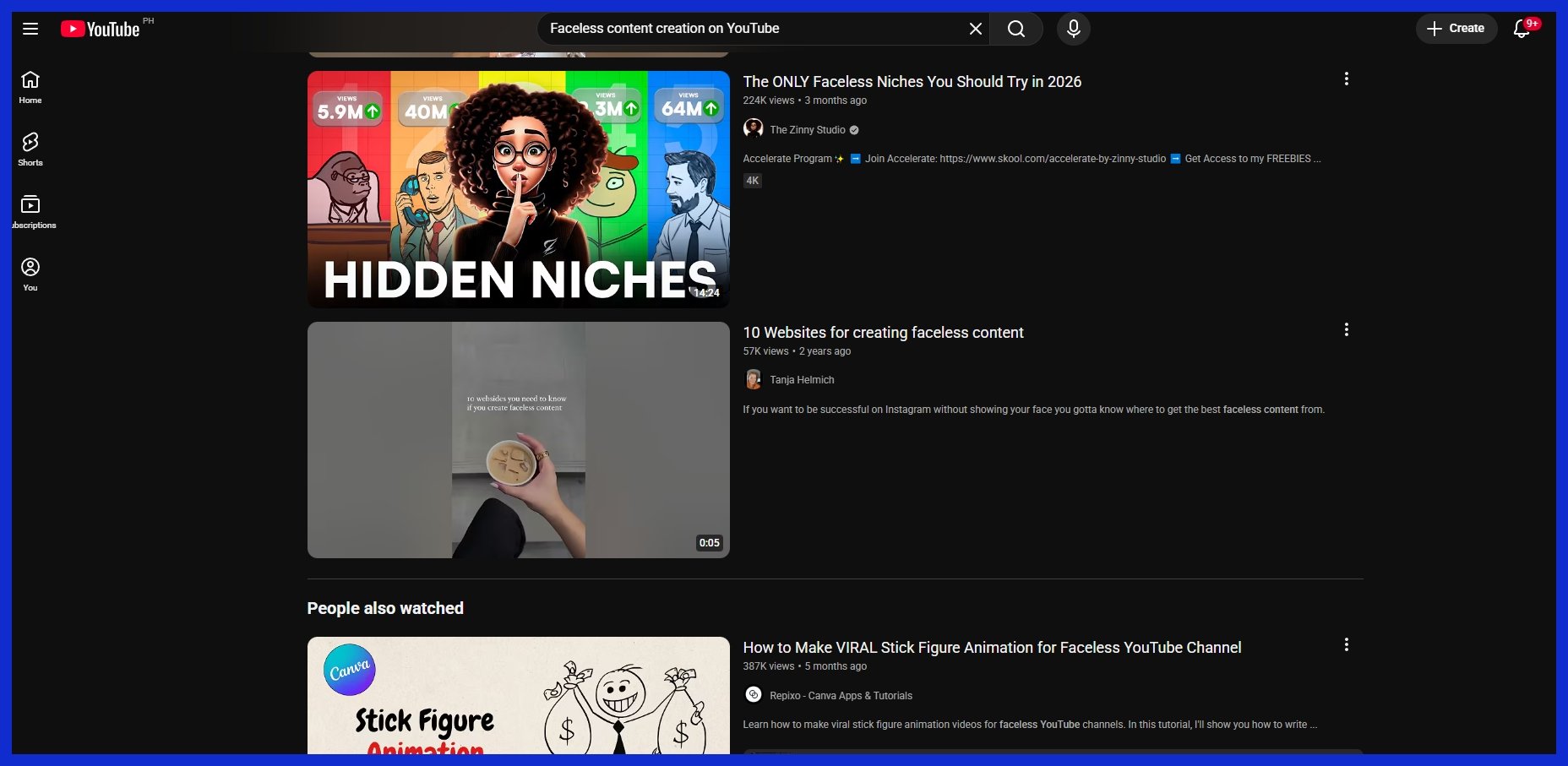Viewport: 1568px width, 766px height.
Task: Open the hamburger guide menu
Action: point(30,29)
